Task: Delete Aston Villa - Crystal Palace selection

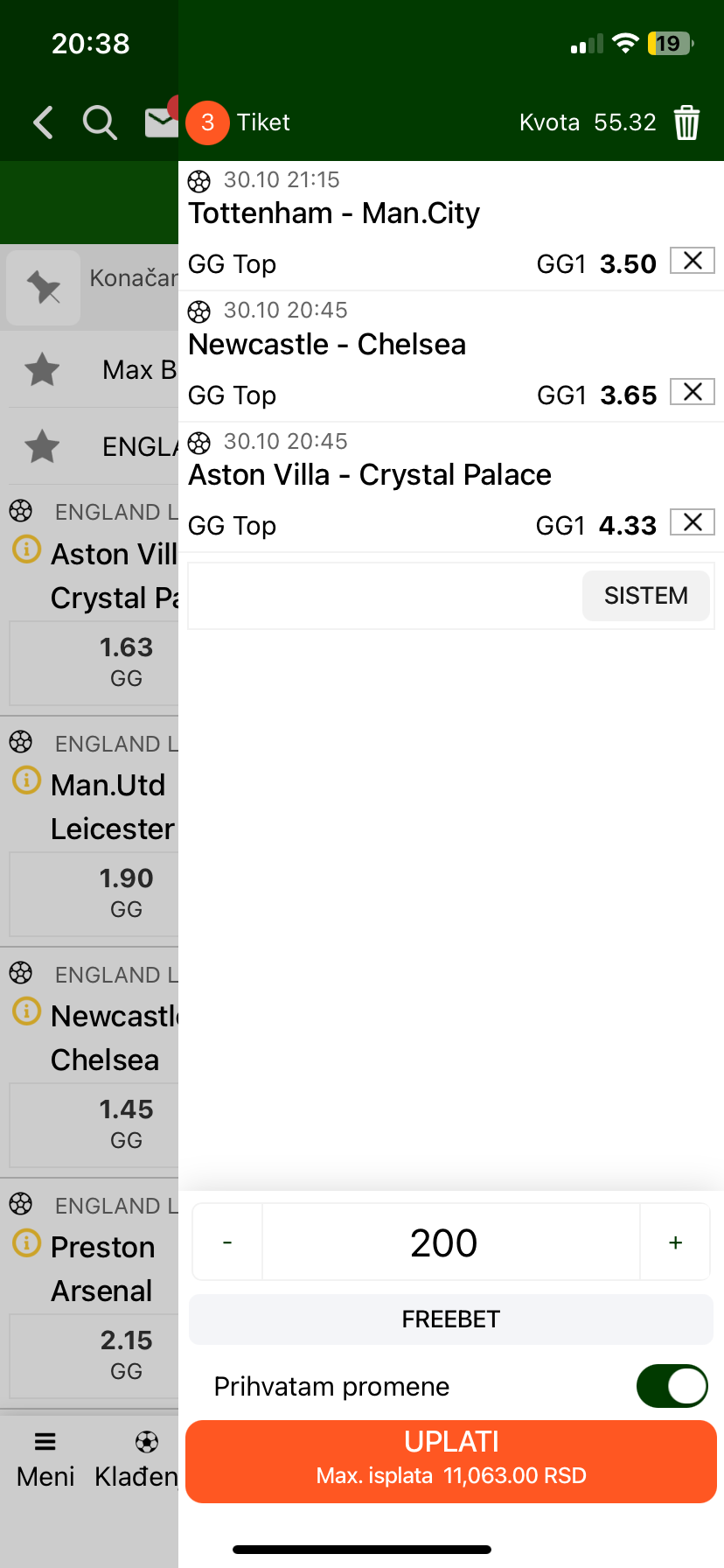Action: [x=693, y=522]
